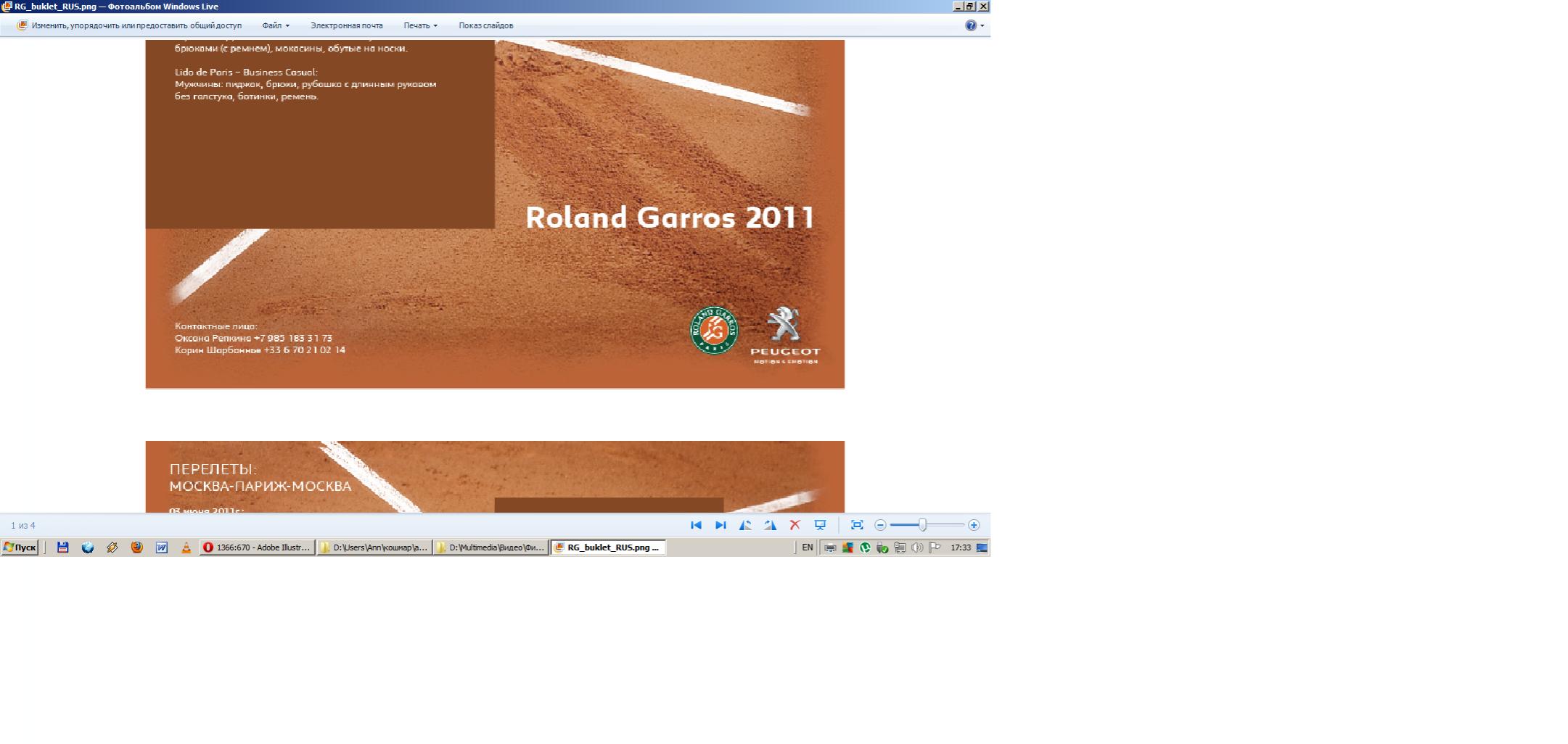Screen dimensions: 1568x744
Task: Expand the help dropdown arrow
Action: [982, 25]
